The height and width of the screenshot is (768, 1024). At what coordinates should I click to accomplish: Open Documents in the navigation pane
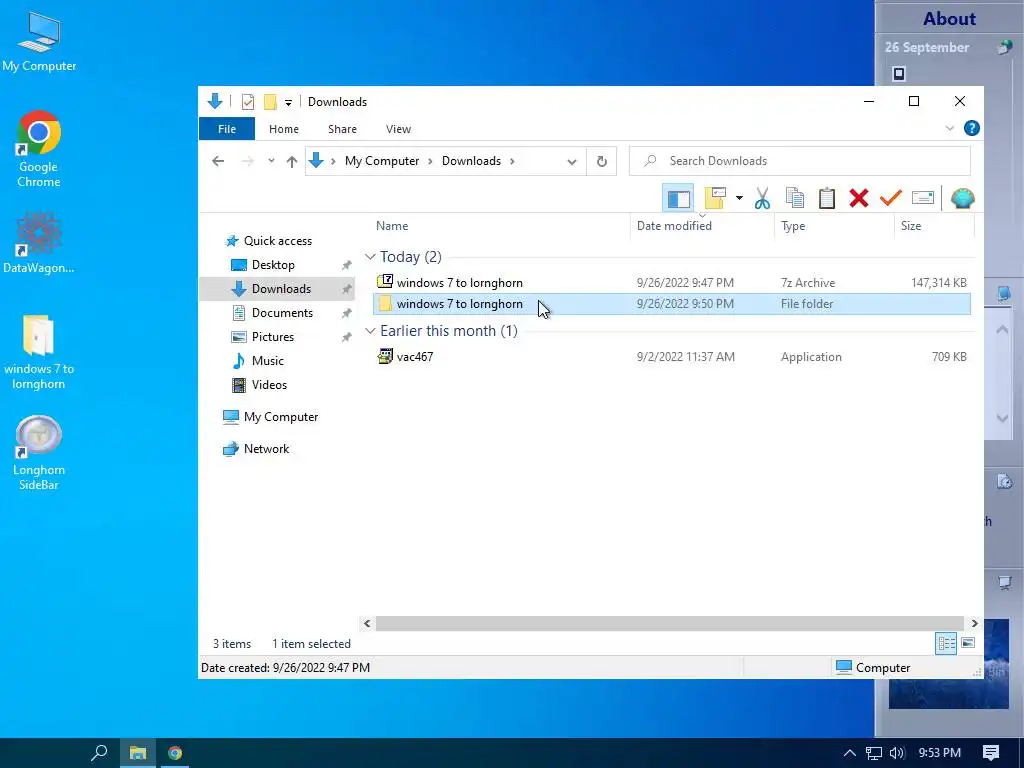click(x=282, y=313)
